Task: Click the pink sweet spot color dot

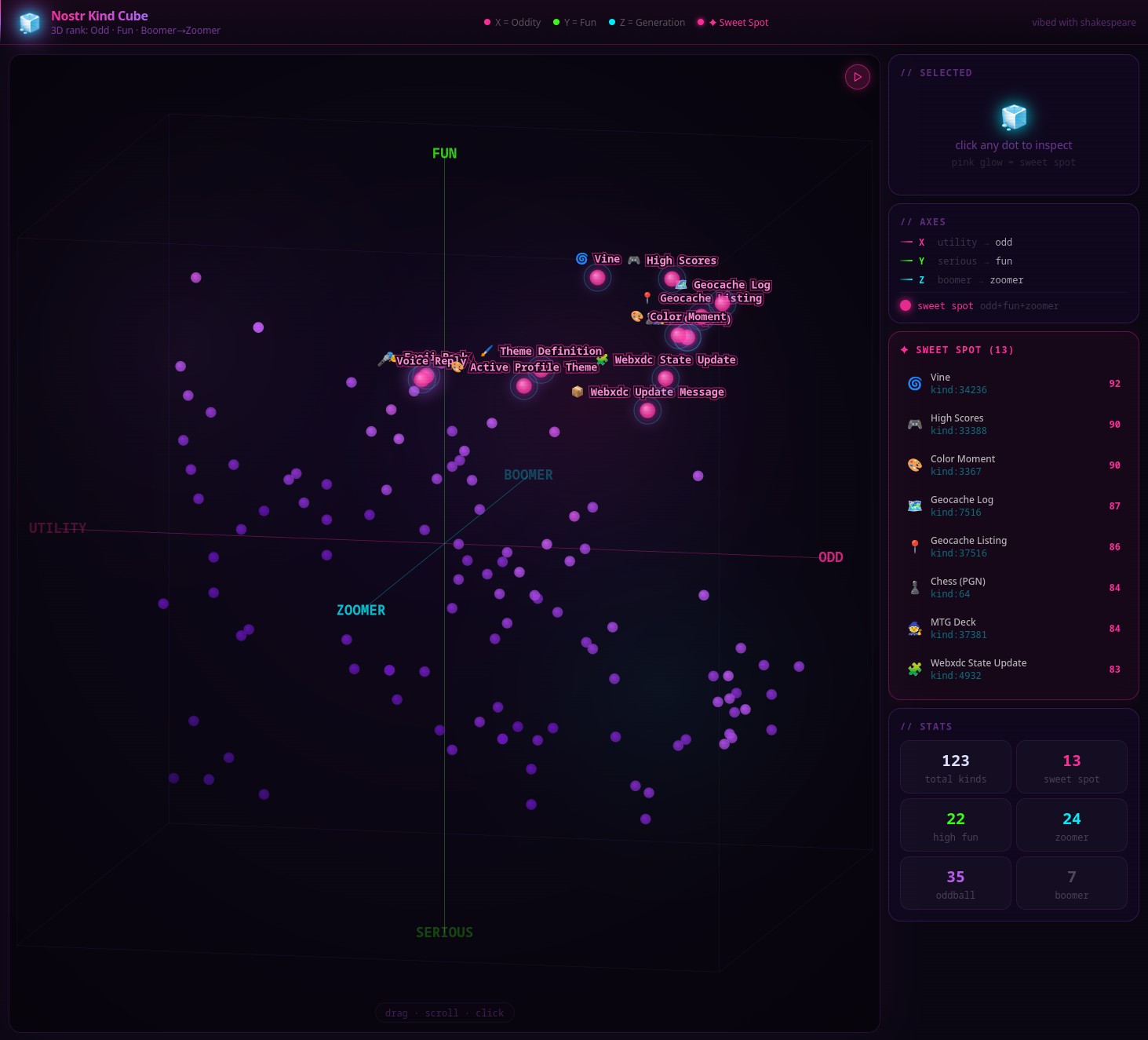Action: (x=905, y=305)
